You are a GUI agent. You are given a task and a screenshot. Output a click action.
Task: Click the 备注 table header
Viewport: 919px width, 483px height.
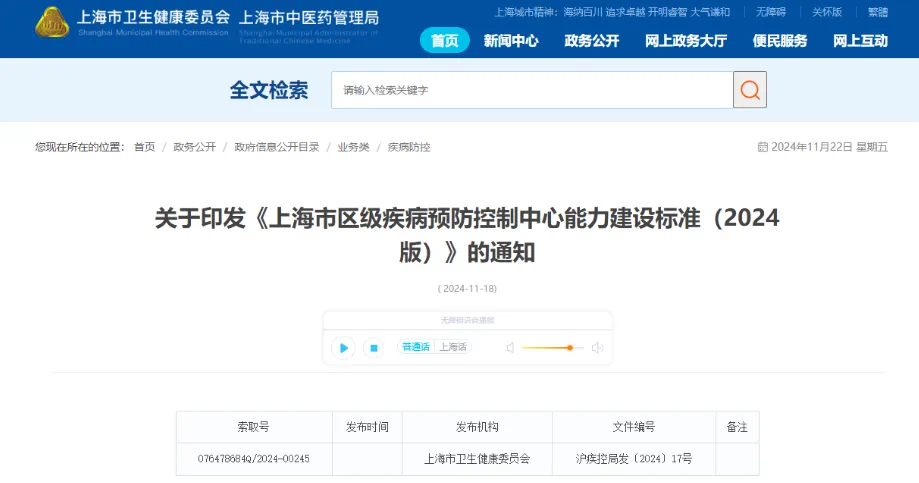click(737, 427)
